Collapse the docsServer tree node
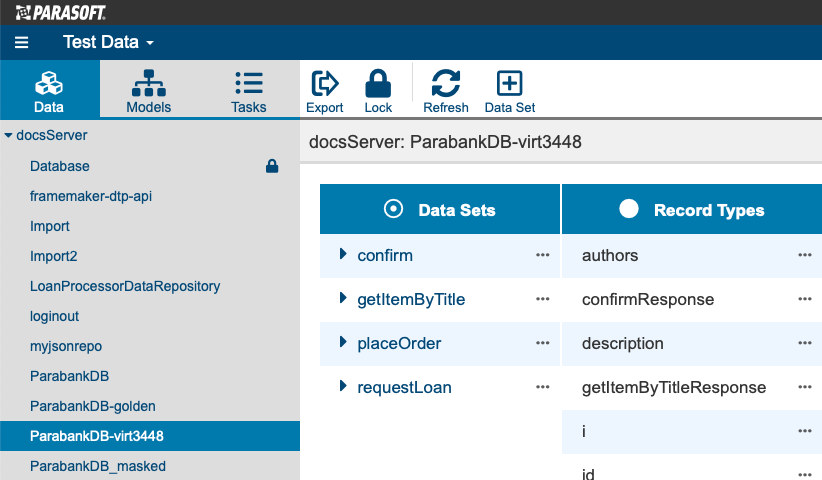This screenshot has width=822, height=480. click(8, 135)
